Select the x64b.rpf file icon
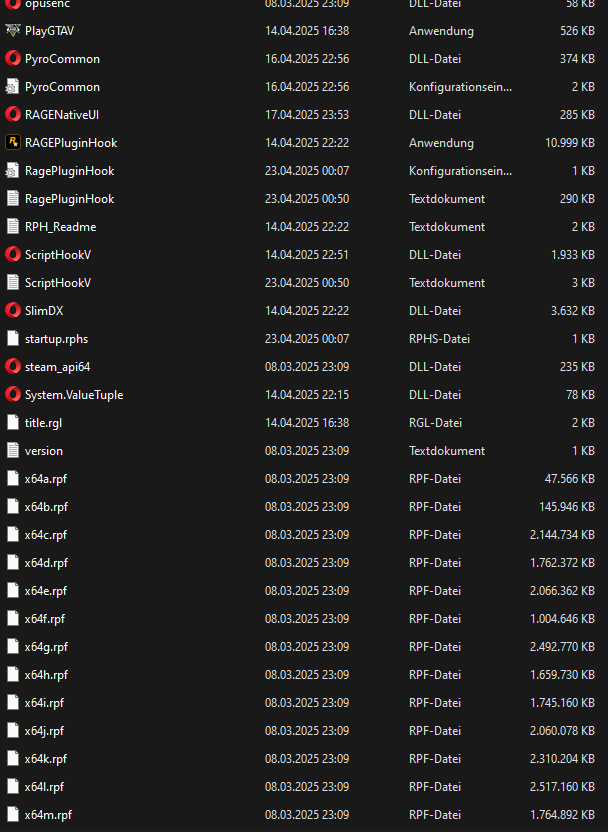 point(13,507)
